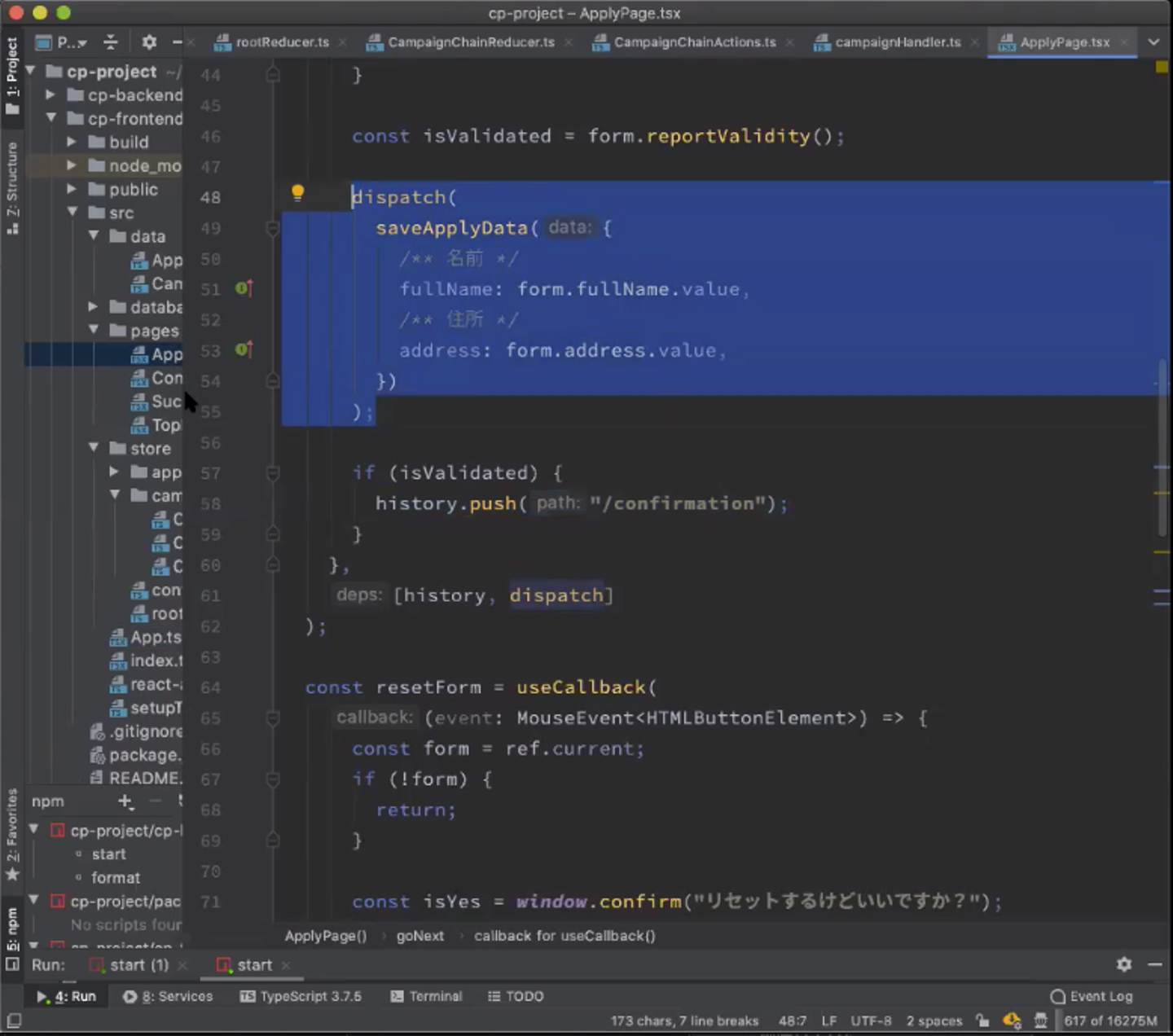Toggle the 1: Project tool window
Screen dimensions: 1173x1036
coord(12,75)
